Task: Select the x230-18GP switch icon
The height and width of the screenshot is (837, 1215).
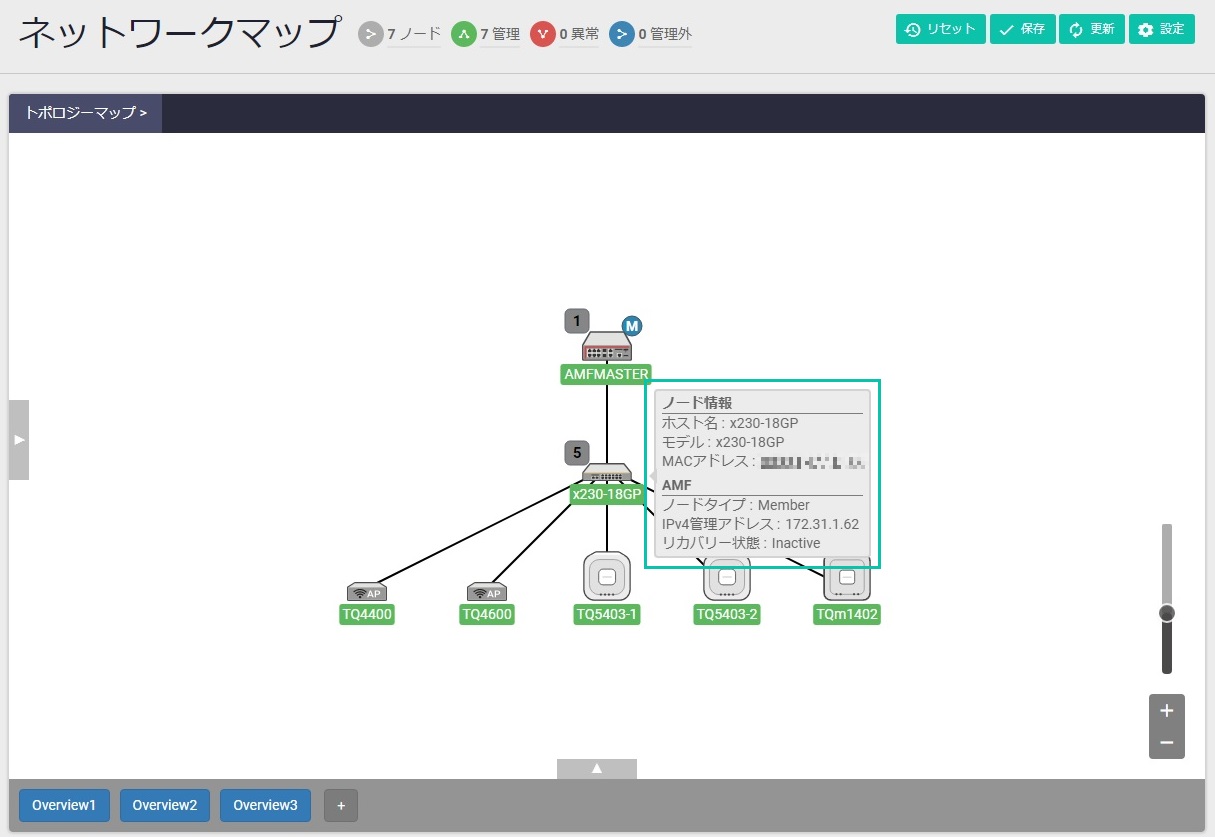Action: click(606, 474)
